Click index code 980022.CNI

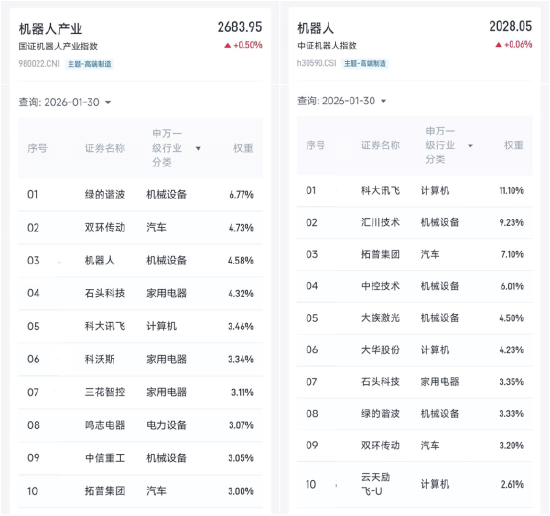(x=39, y=64)
